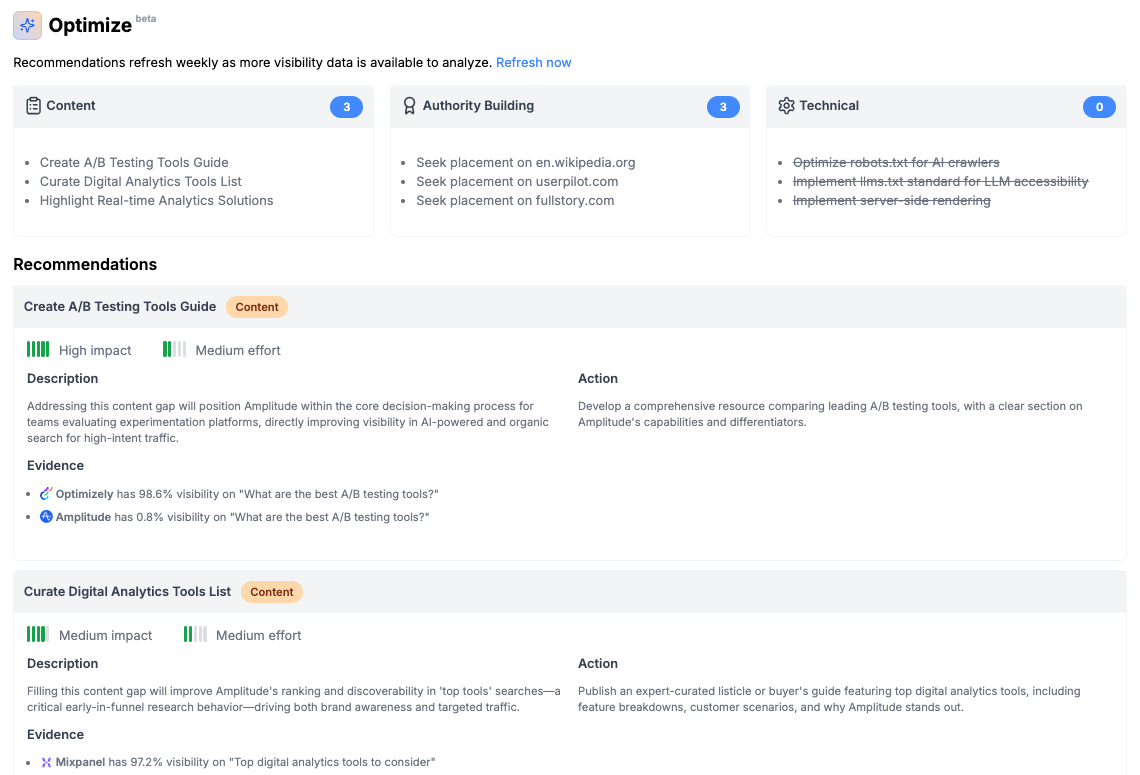Click the Action heading in A/B Testing Guide
Screen dimensions: 1140x775
[x=598, y=379]
